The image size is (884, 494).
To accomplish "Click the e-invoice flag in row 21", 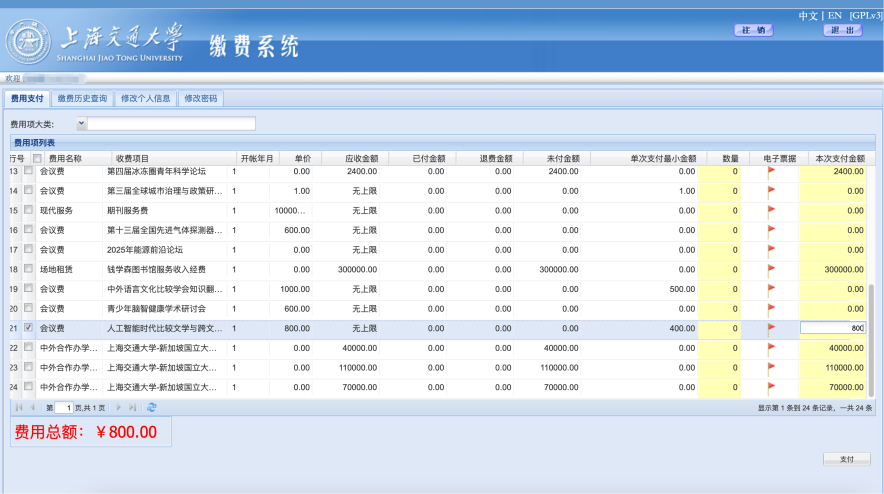I will pyautogui.click(x=771, y=328).
